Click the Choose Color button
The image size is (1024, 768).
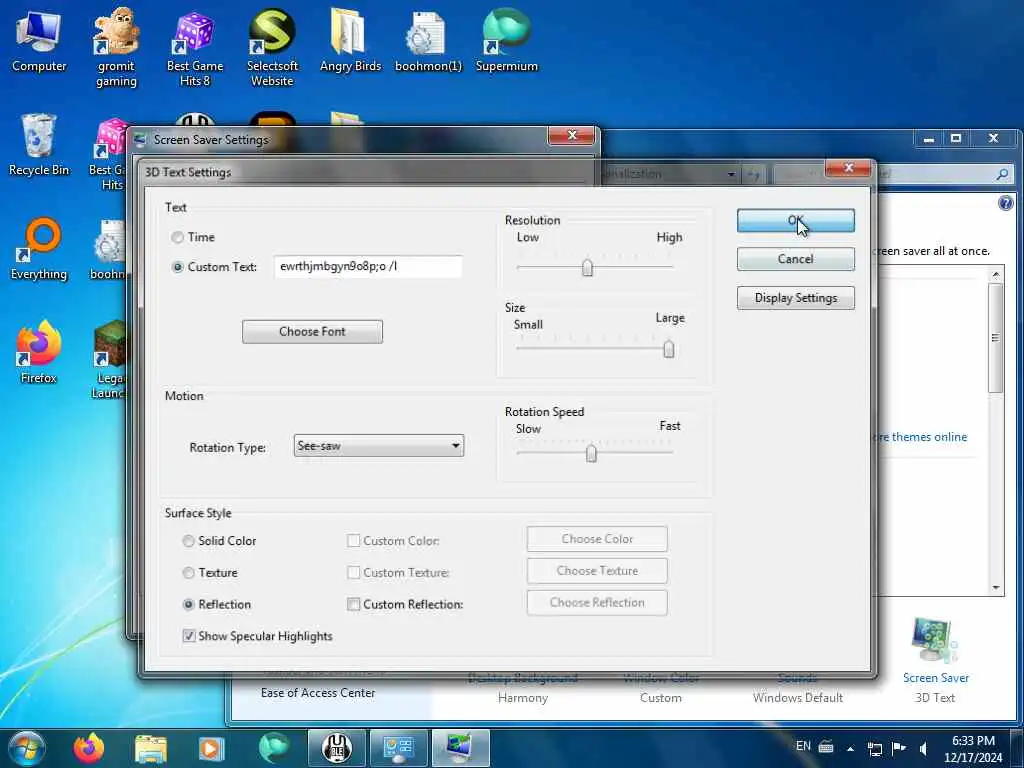597,539
